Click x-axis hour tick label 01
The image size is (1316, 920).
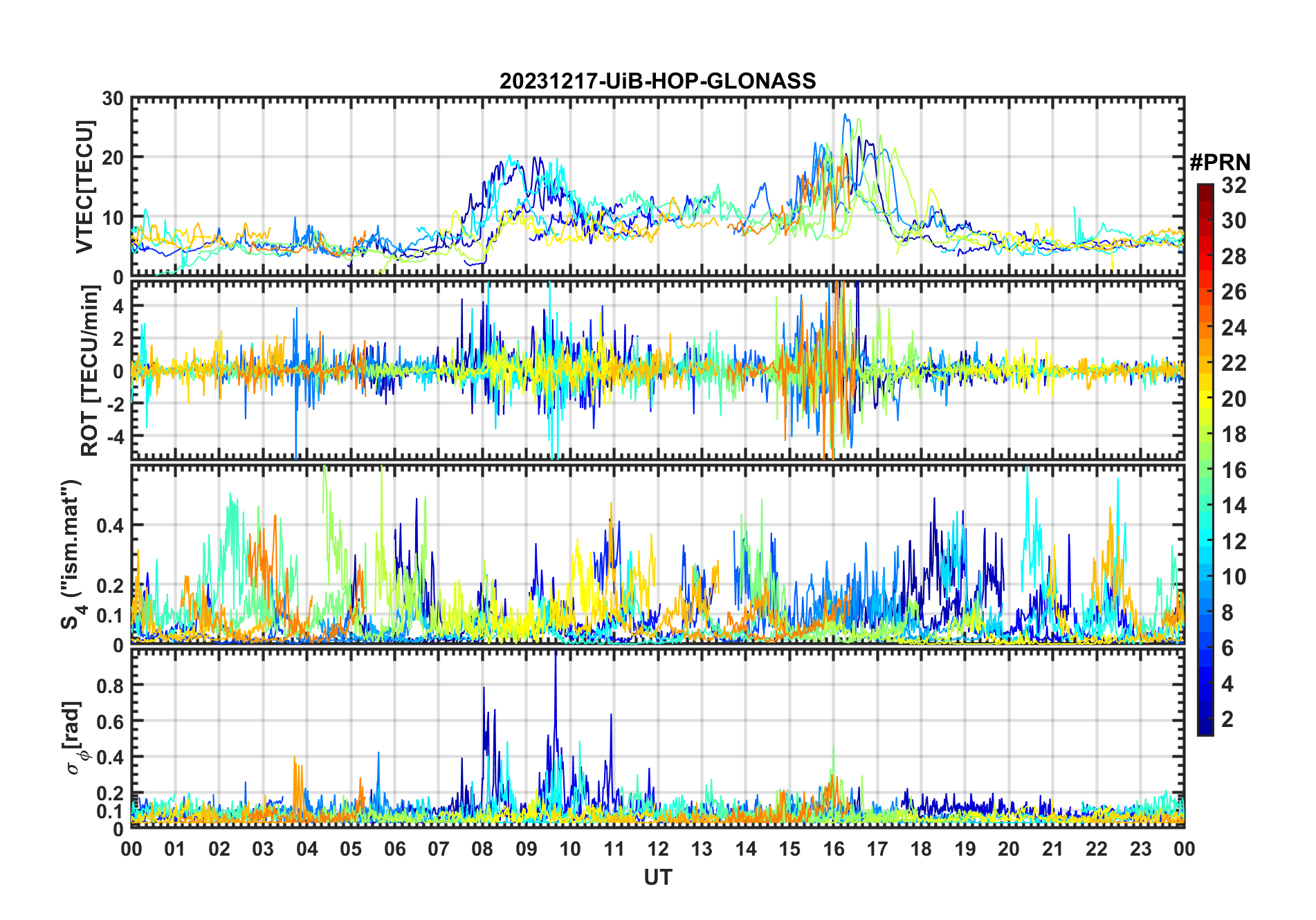(x=175, y=849)
